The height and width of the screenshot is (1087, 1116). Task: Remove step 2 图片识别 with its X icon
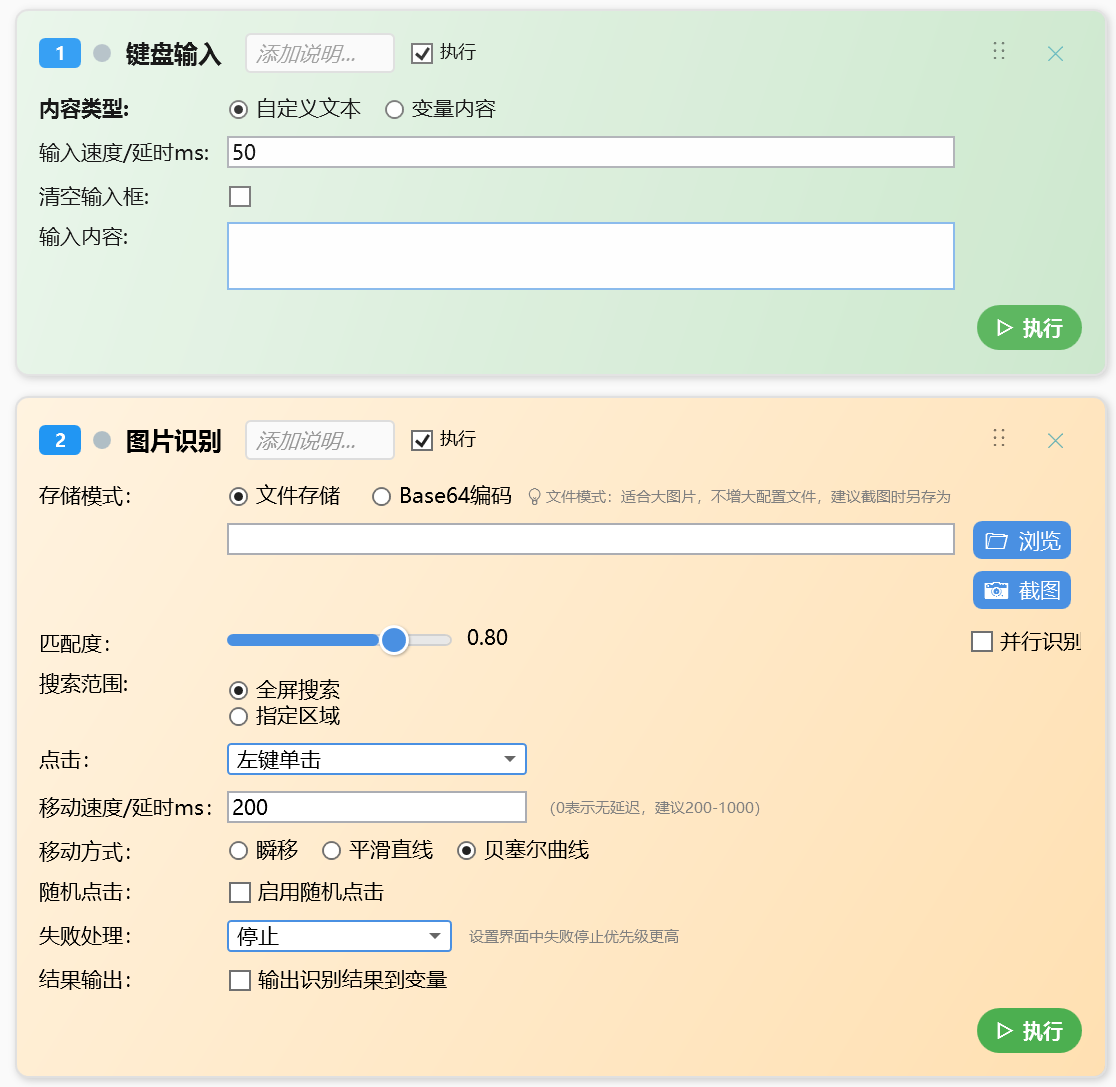point(1055,441)
